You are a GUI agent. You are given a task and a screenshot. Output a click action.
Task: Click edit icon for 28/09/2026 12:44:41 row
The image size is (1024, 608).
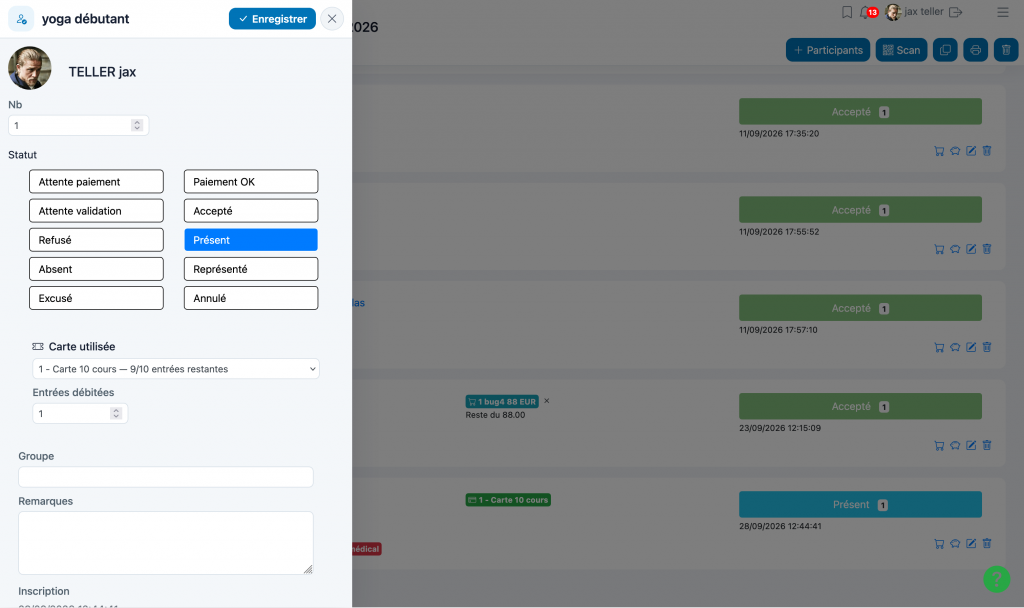[x=971, y=543]
